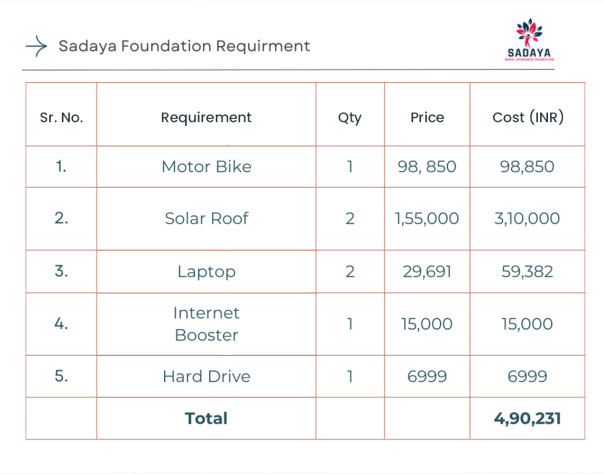
Task: Select the Laptop requirement cell
Action: click(206, 272)
